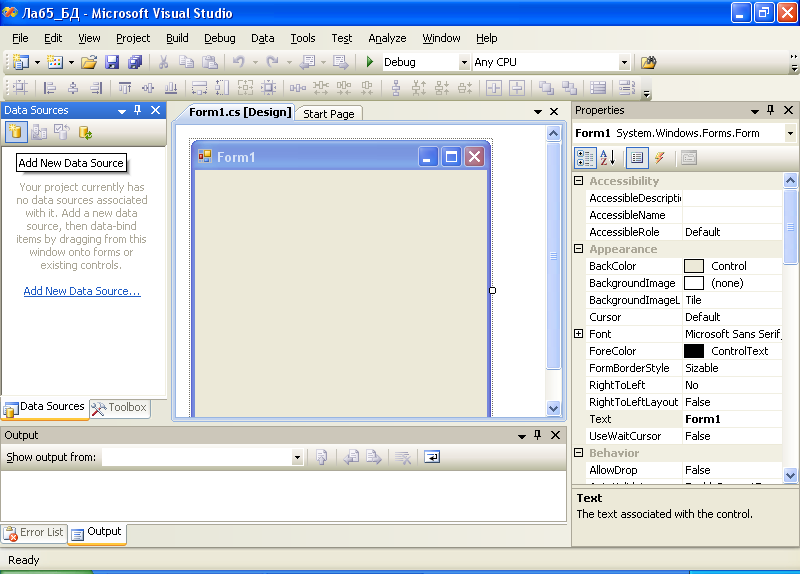
Task: Show Events with the lightning bolt icon
Action: pyautogui.click(x=660, y=158)
